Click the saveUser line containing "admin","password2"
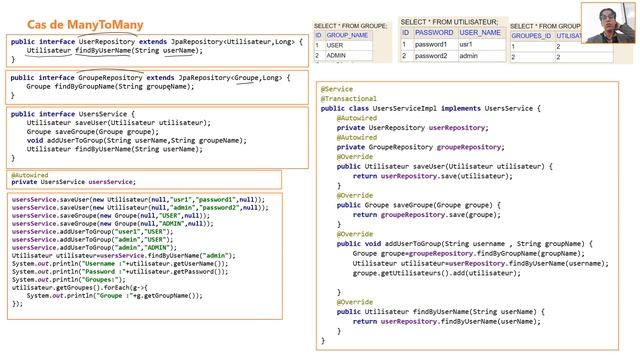The height and width of the screenshot is (360, 640). pyautogui.click(x=140, y=207)
